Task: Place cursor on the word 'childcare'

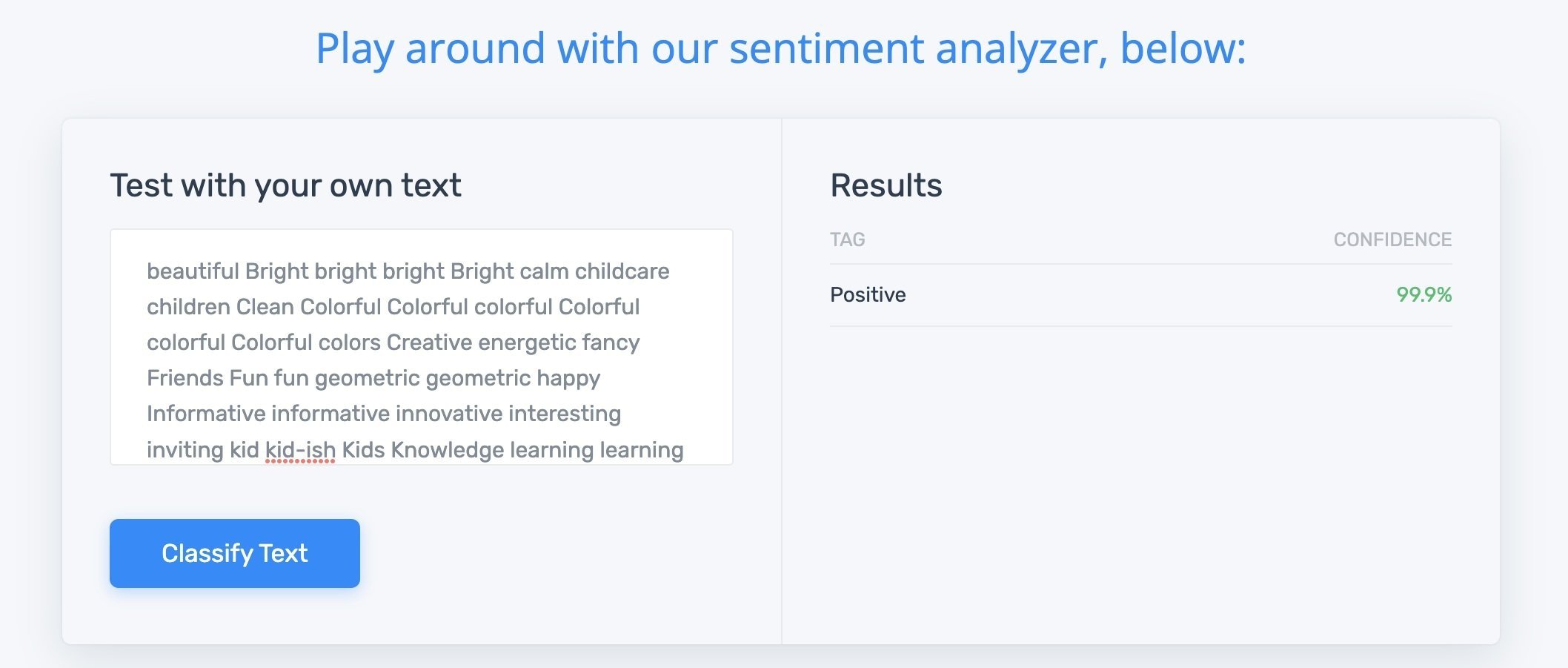Action: coord(622,271)
